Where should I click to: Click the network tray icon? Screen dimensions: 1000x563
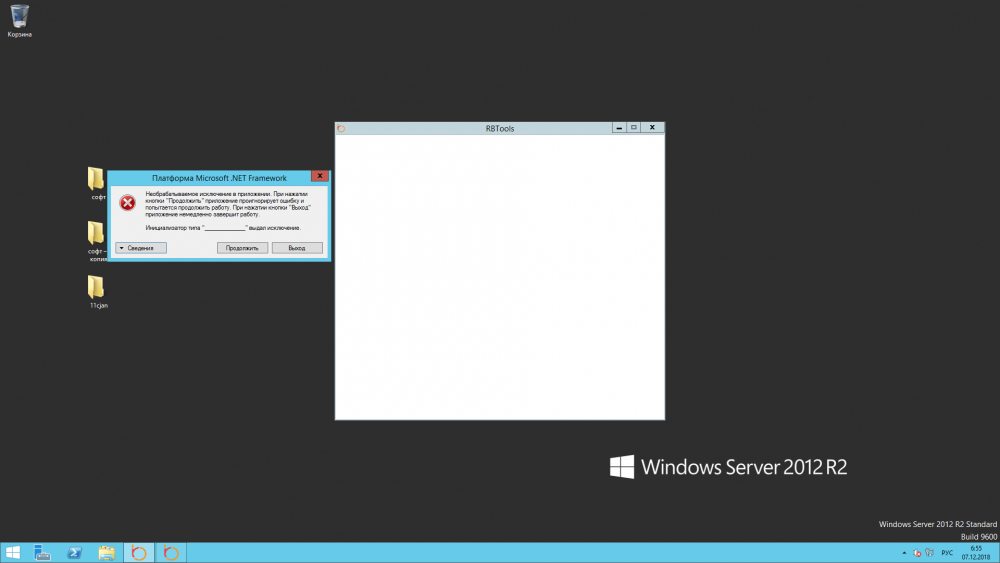[929, 553]
